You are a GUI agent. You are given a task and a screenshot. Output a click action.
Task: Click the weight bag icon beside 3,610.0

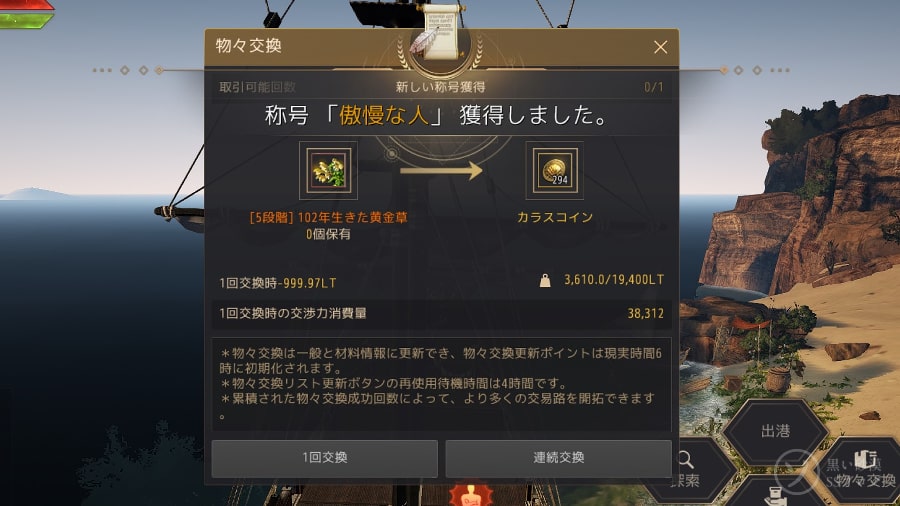tap(545, 280)
